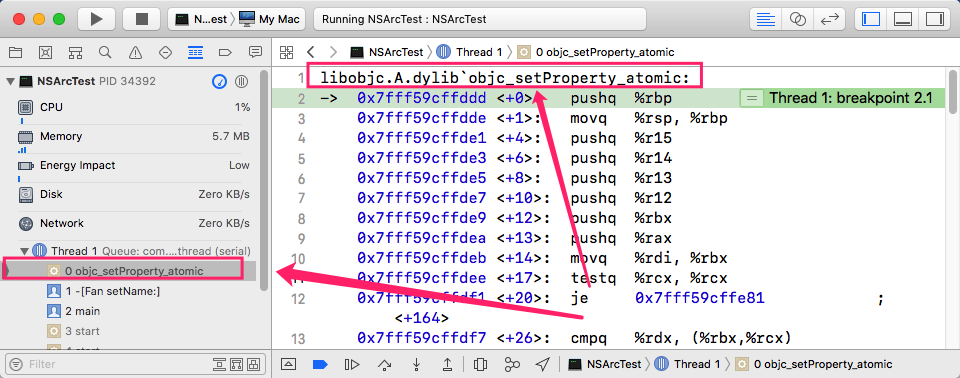Select the NSArcTest scheme in toolbar

[x=200, y=19]
